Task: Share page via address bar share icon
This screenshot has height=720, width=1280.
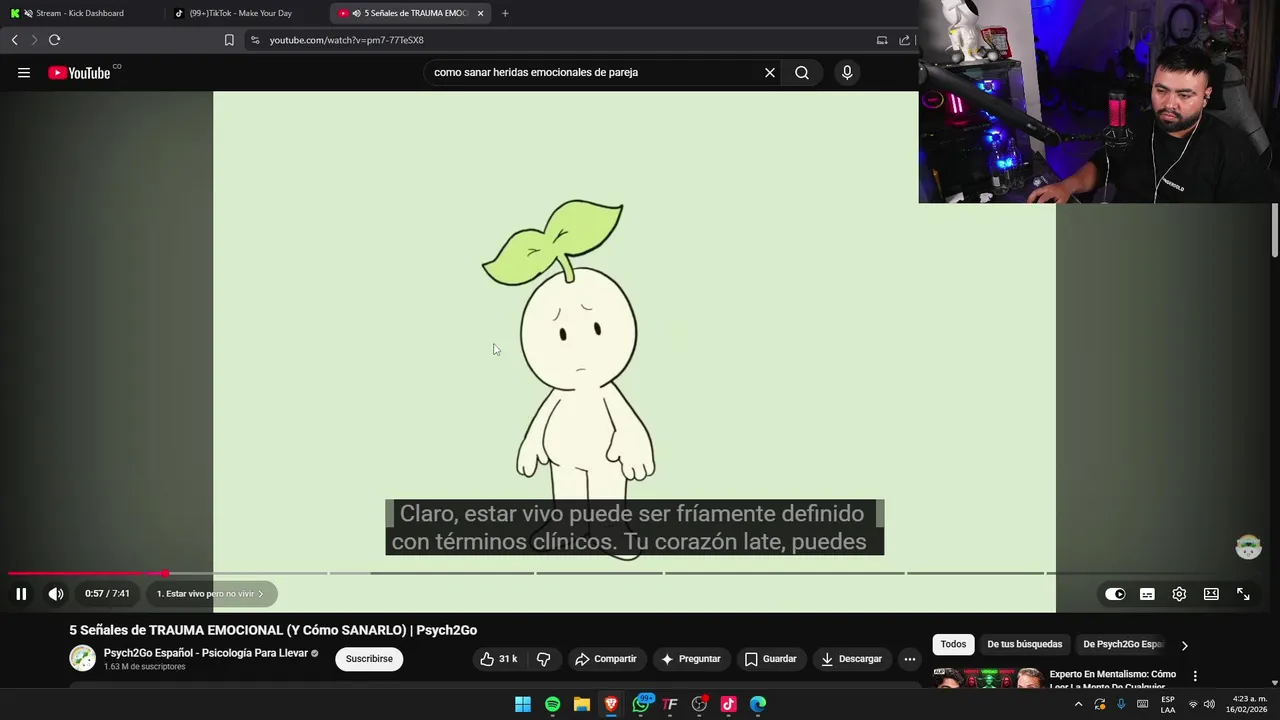Action: [x=905, y=40]
